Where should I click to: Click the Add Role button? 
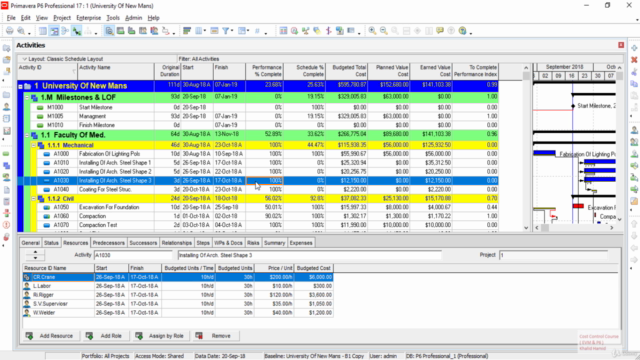point(105,336)
